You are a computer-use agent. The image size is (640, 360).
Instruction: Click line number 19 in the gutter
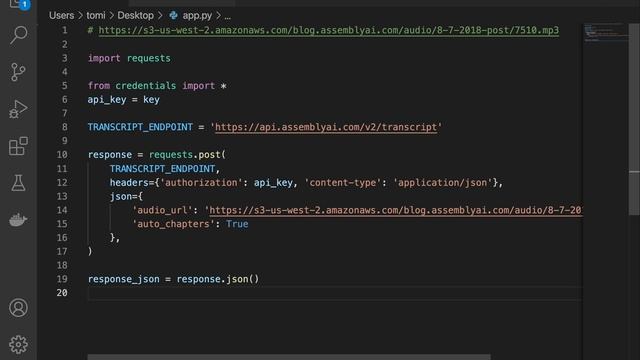pos(62,279)
